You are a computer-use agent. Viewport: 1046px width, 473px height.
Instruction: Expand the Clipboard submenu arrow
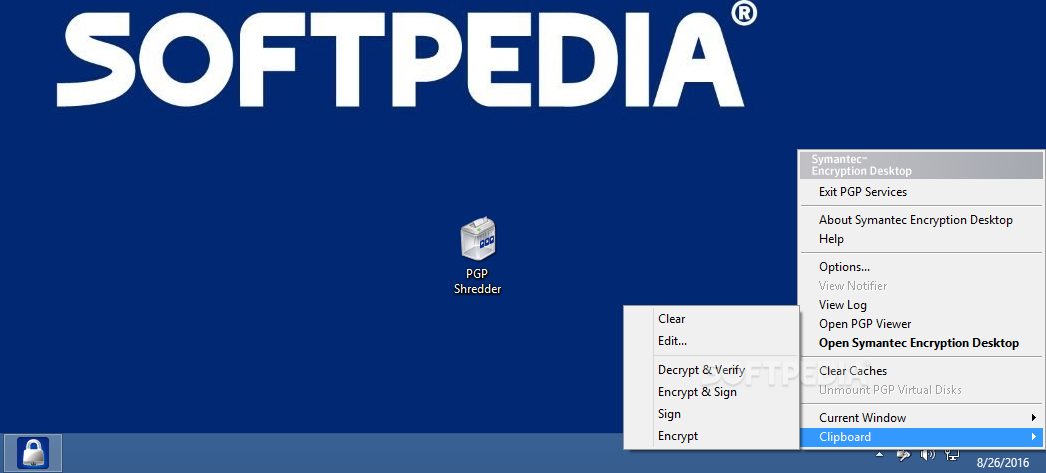coord(1034,437)
